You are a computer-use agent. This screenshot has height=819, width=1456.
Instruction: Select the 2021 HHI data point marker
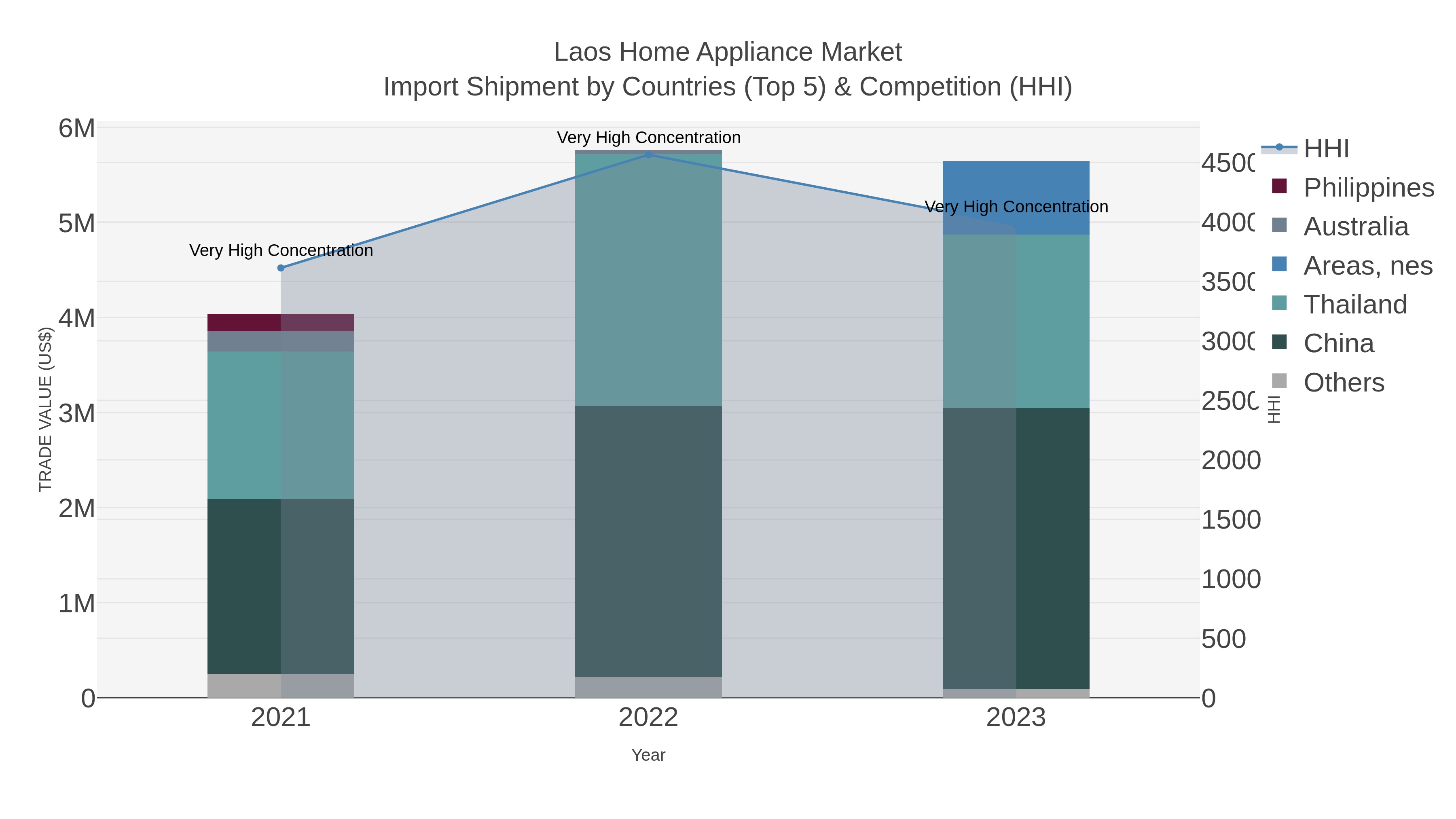[281, 268]
